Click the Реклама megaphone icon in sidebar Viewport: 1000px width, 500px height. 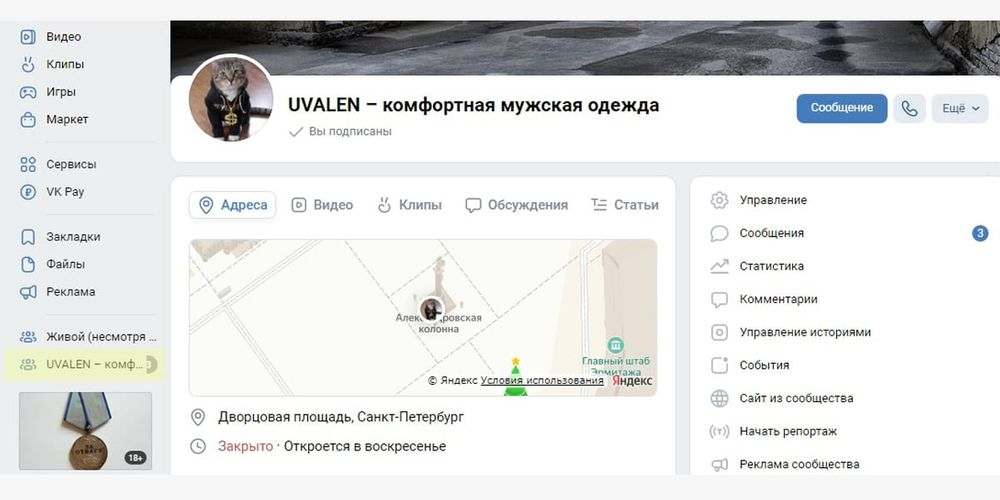27,292
